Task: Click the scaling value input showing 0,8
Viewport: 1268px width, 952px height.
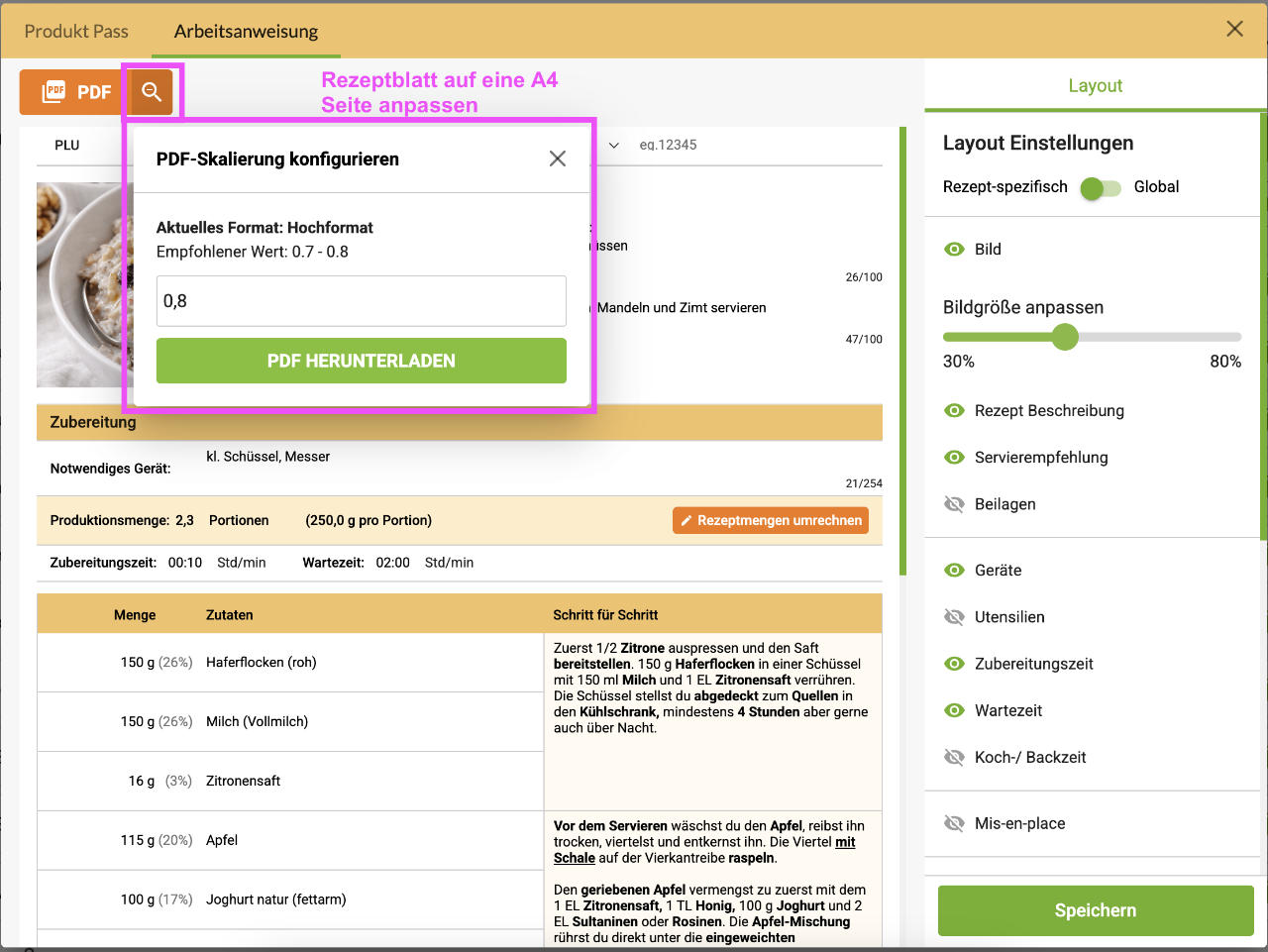Action: coord(361,301)
